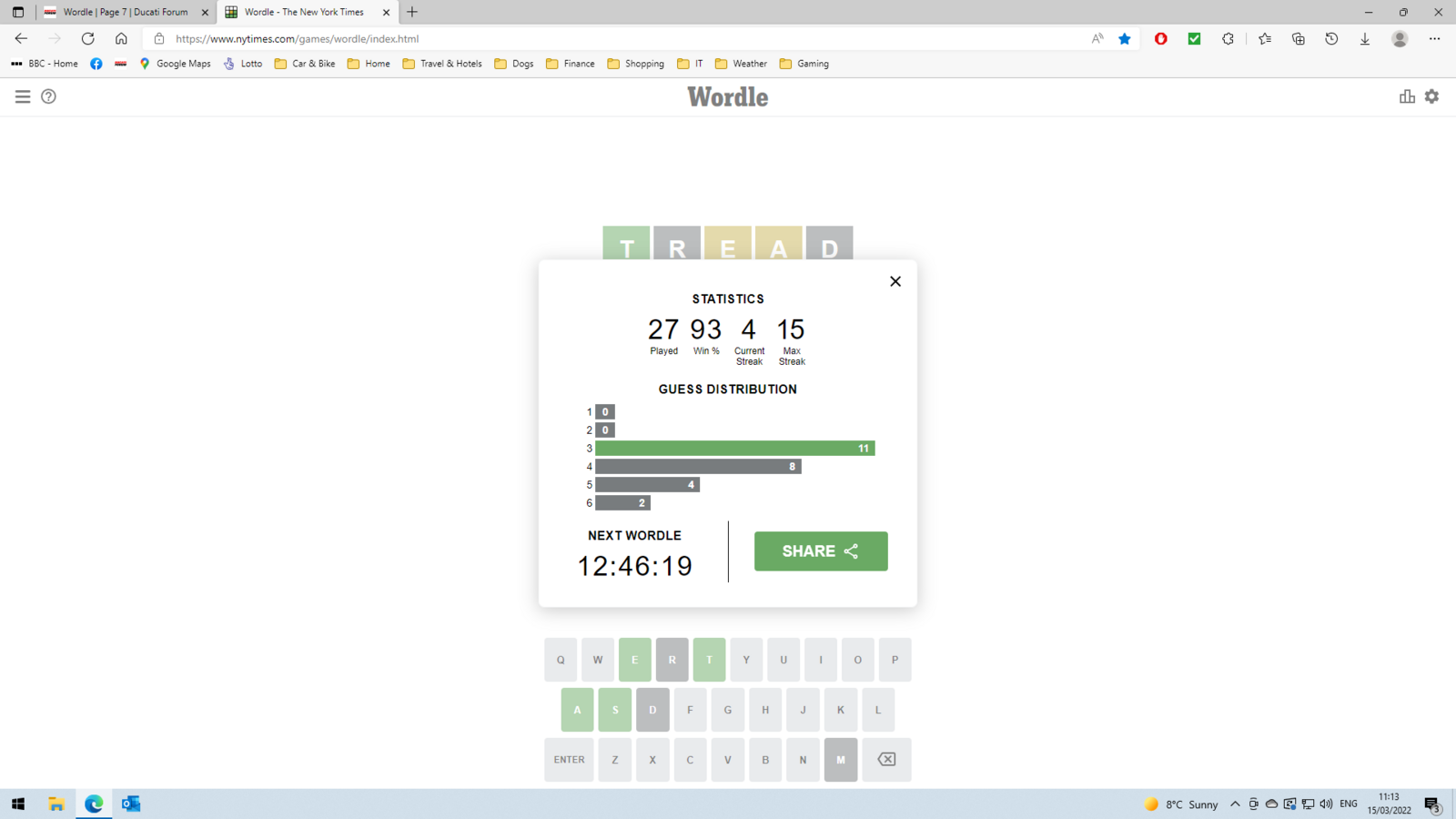The height and width of the screenshot is (819, 1456).
Task: Open Outlook from the taskbar
Action: pos(131,804)
